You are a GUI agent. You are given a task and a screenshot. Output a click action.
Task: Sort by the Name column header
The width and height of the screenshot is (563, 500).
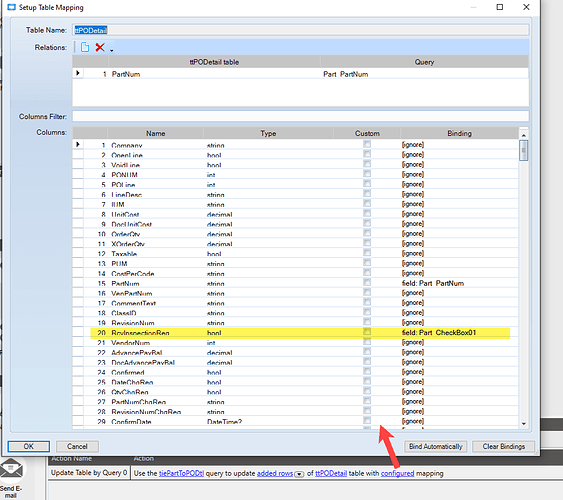click(x=155, y=133)
